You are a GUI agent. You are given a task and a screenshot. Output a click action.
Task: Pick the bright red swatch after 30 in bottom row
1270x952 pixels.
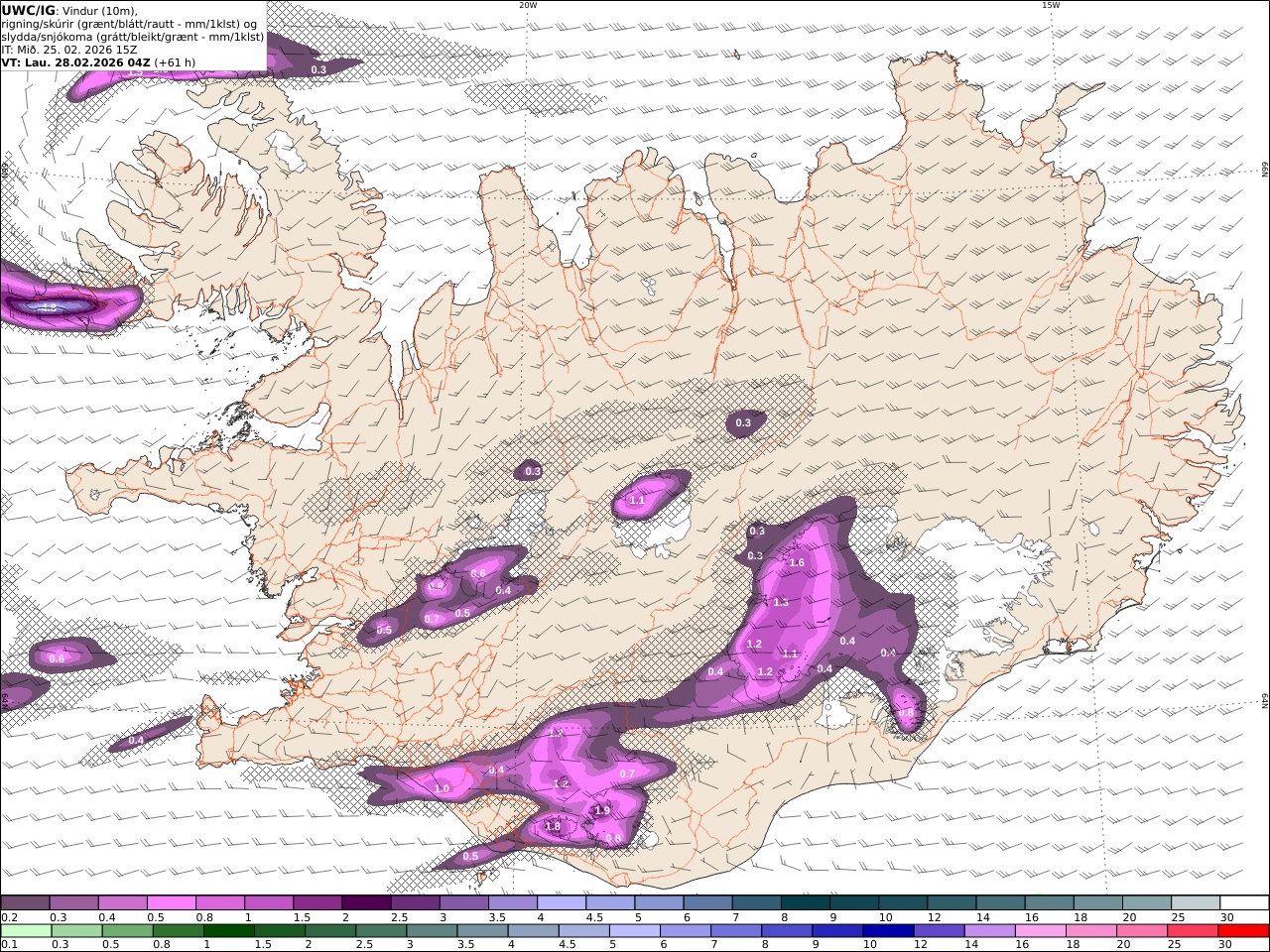tap(1243, 931)
